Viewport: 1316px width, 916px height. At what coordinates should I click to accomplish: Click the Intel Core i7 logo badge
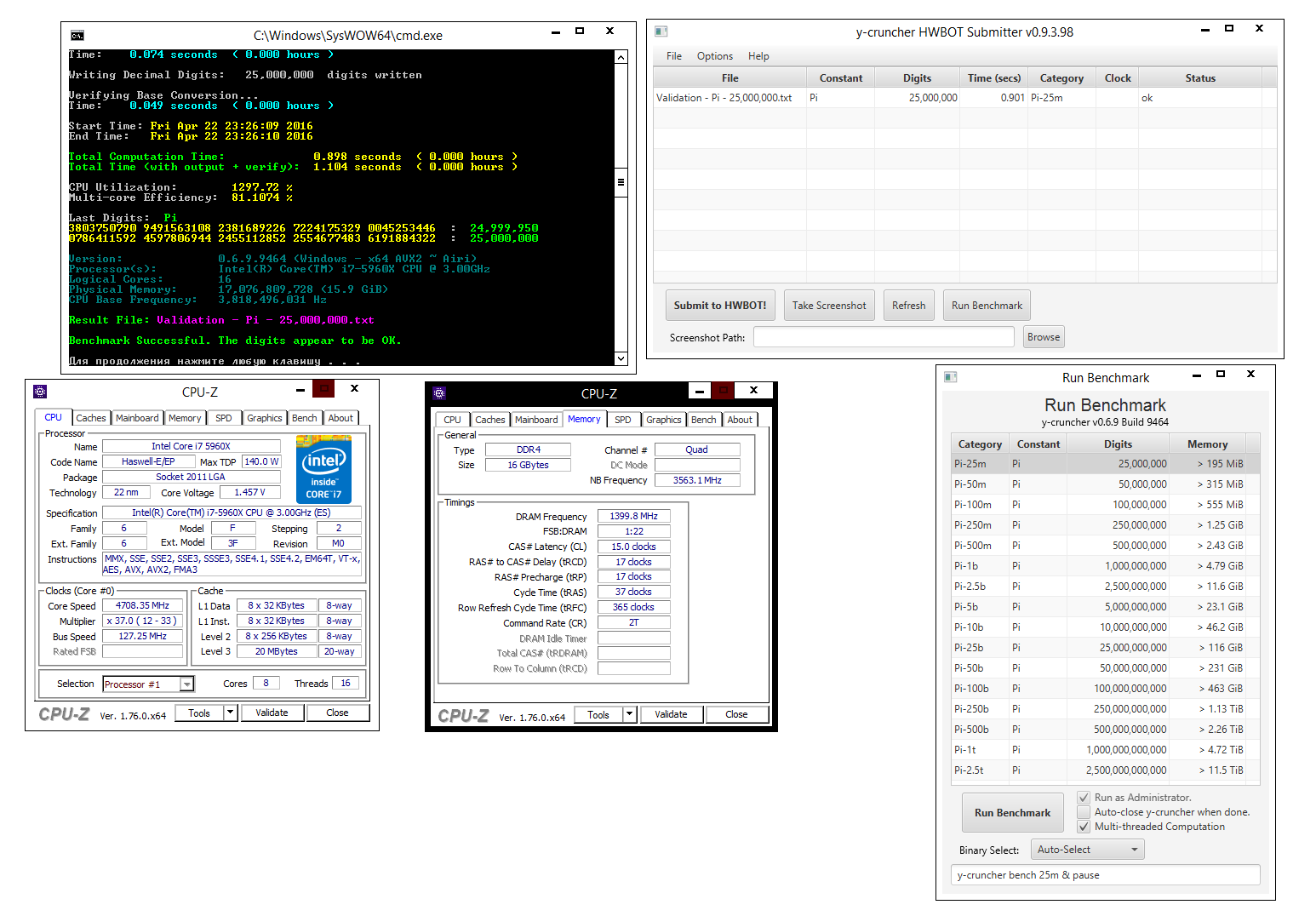[x=323, y=468]
